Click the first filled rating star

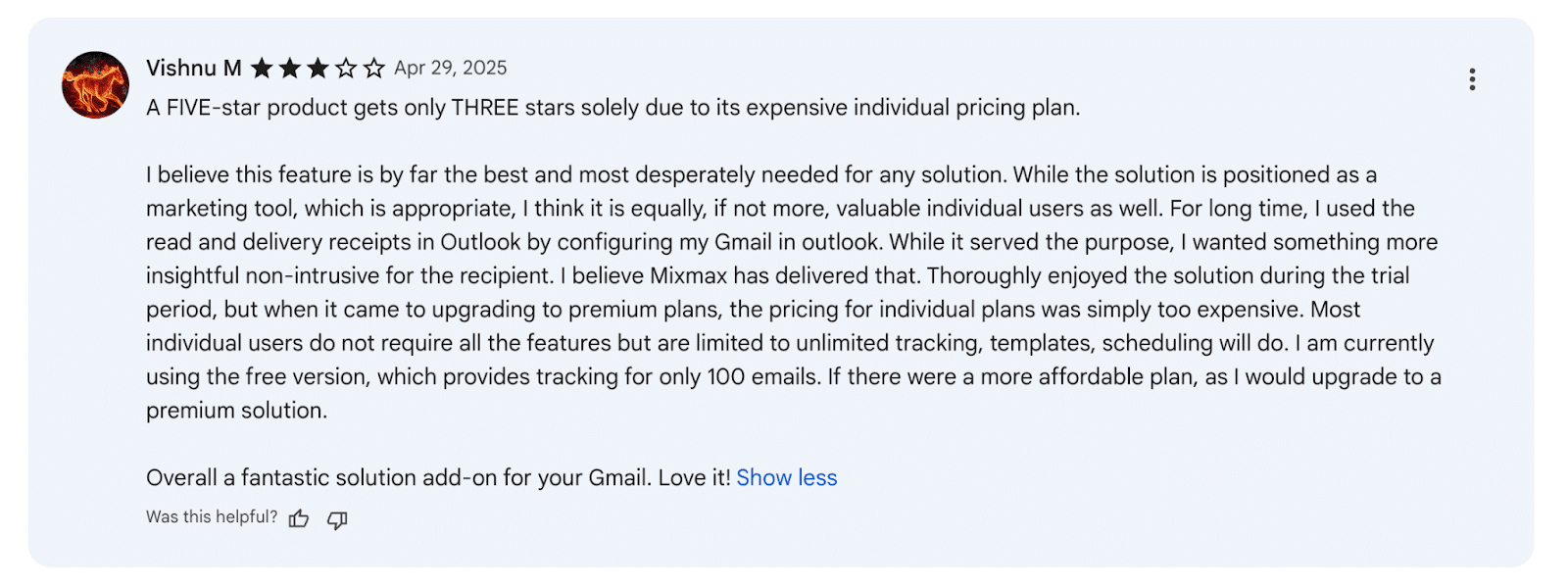tap(262, 68)
